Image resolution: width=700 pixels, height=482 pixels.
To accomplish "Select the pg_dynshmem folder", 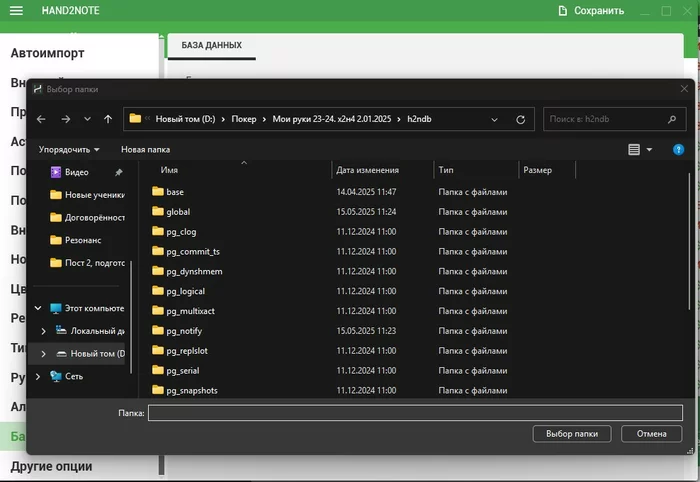I will click(x=194, y=271).
